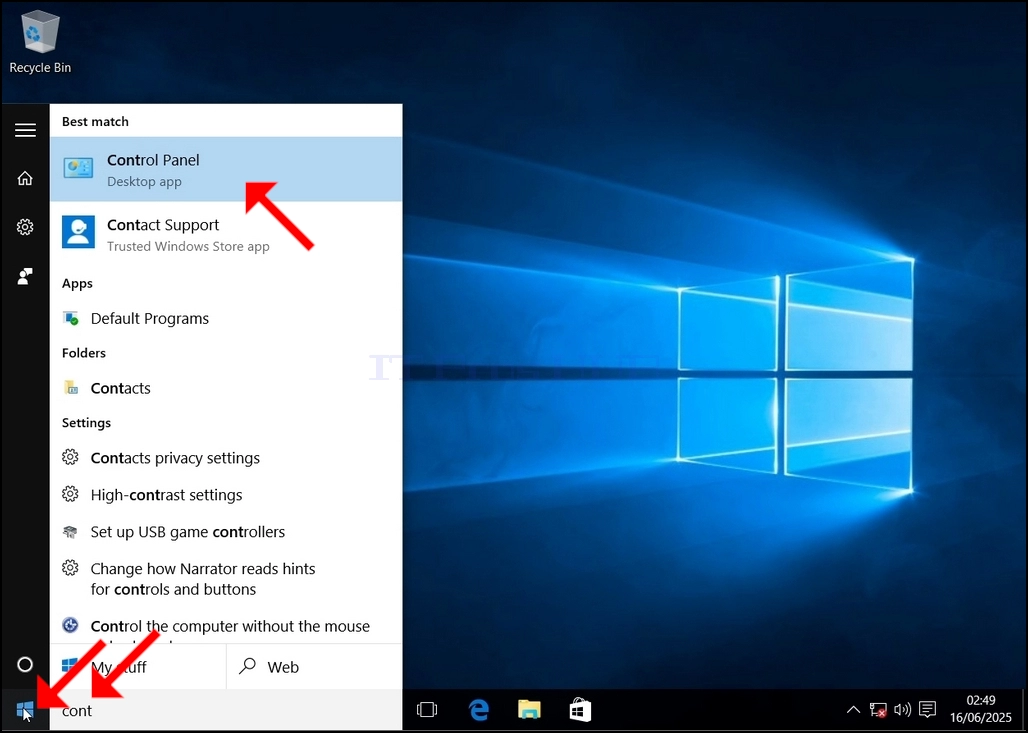Viewport: 1028px width, 733px height.
Task: Open Narrator hints for controls setting
Action: point(226,579)
